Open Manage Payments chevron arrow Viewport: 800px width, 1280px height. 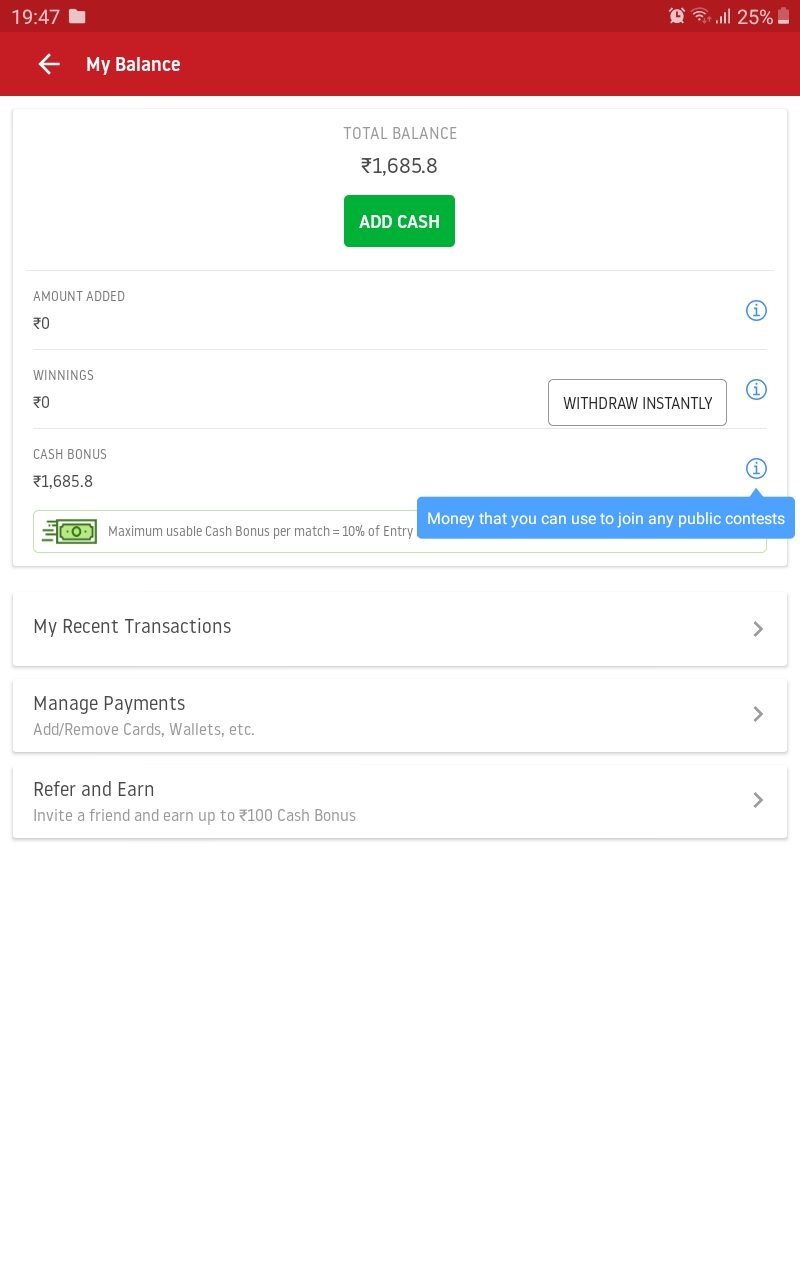coord(758,714)
